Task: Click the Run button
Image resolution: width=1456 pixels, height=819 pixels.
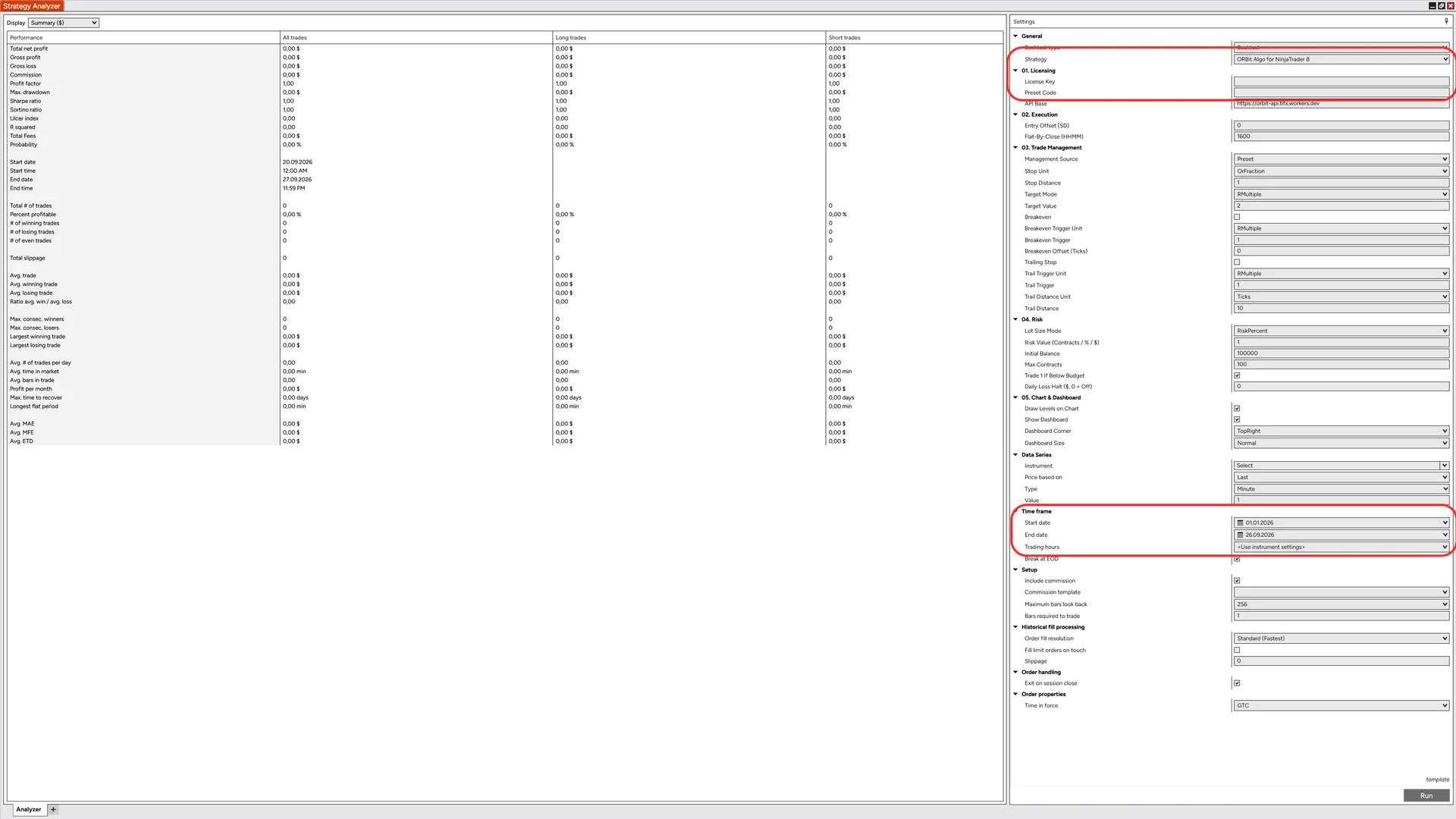Action: point(1426,795)
